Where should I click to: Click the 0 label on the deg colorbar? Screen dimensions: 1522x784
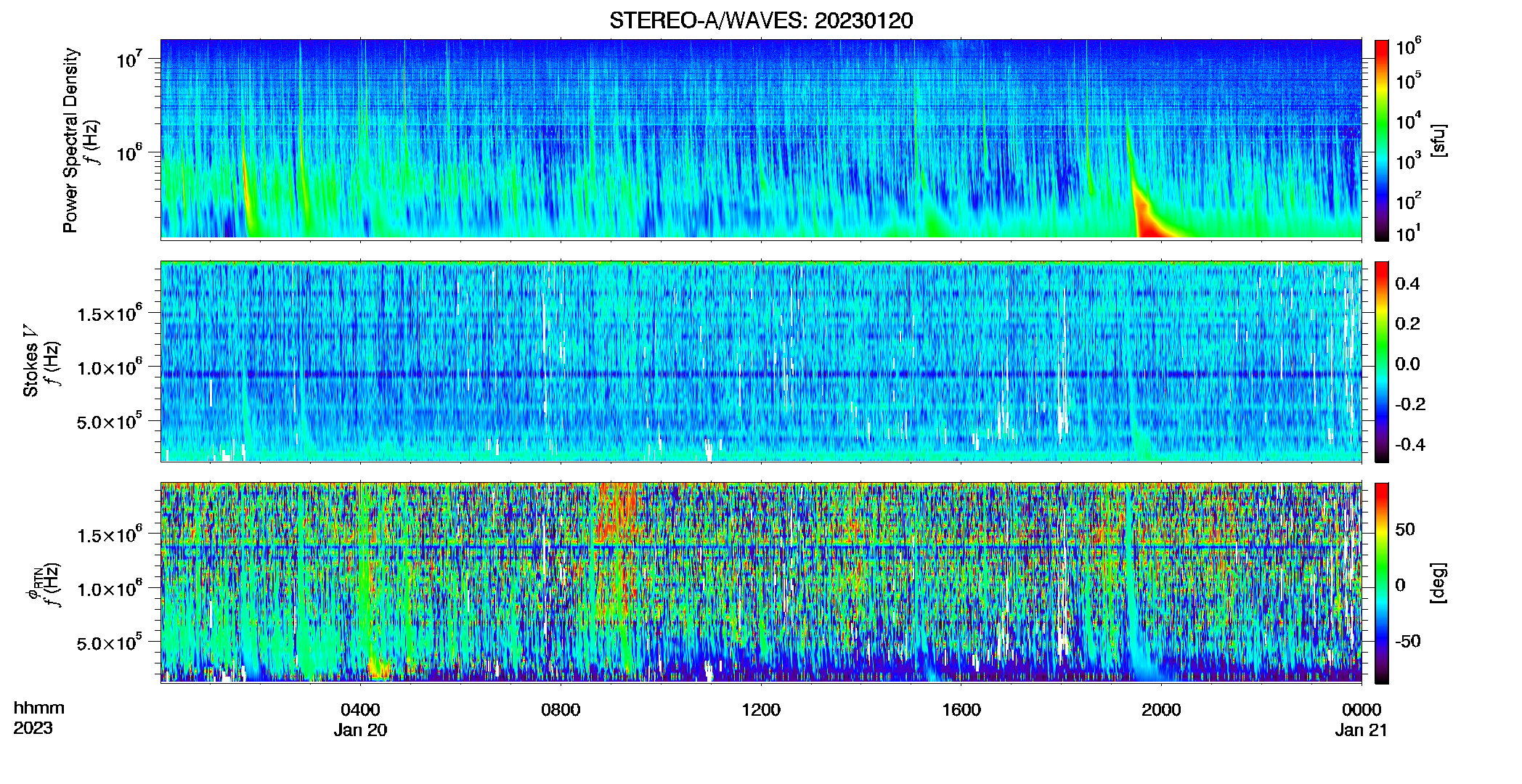1401,585
